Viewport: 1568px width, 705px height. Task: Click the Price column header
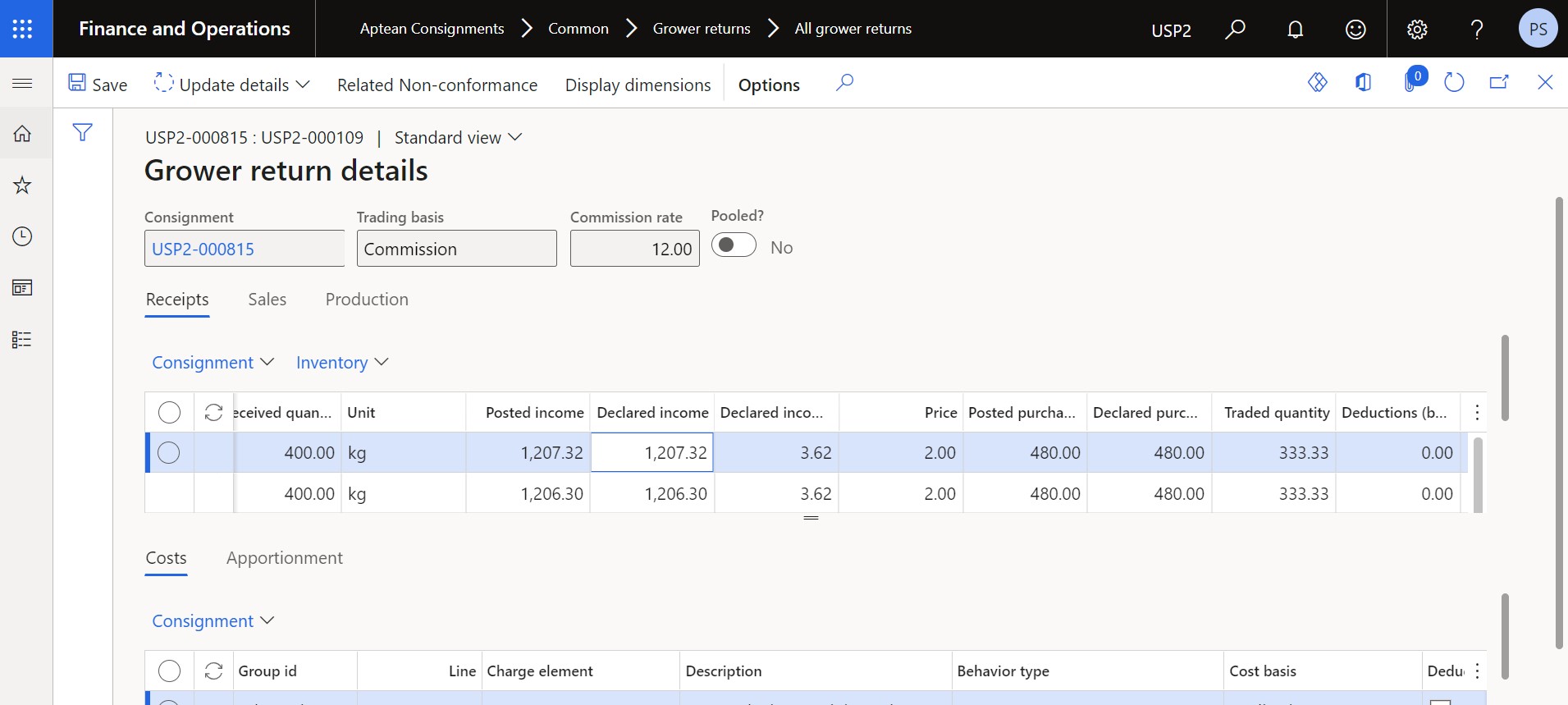901,412
